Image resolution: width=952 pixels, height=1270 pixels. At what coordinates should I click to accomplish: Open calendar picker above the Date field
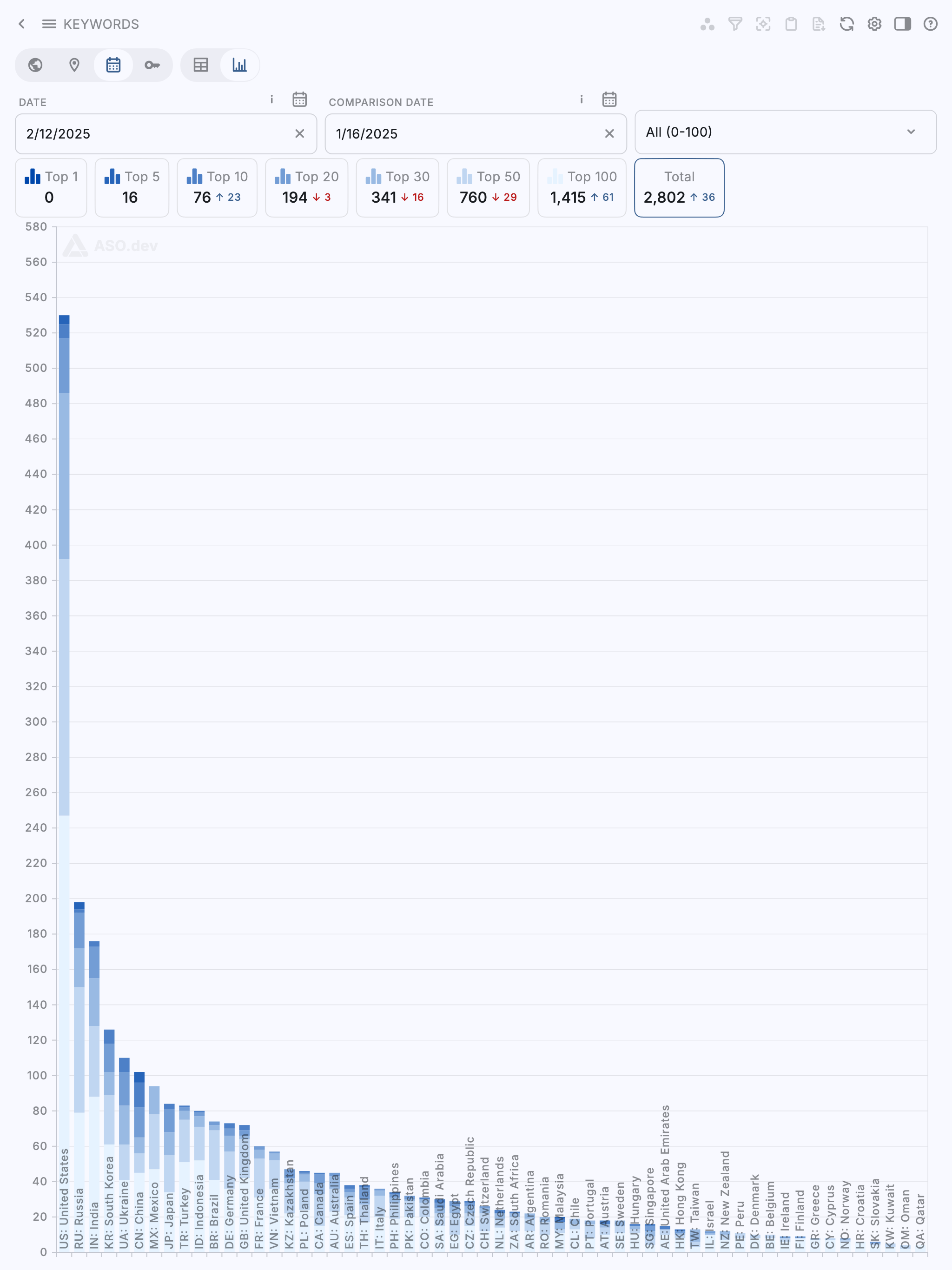coord(299,99)
